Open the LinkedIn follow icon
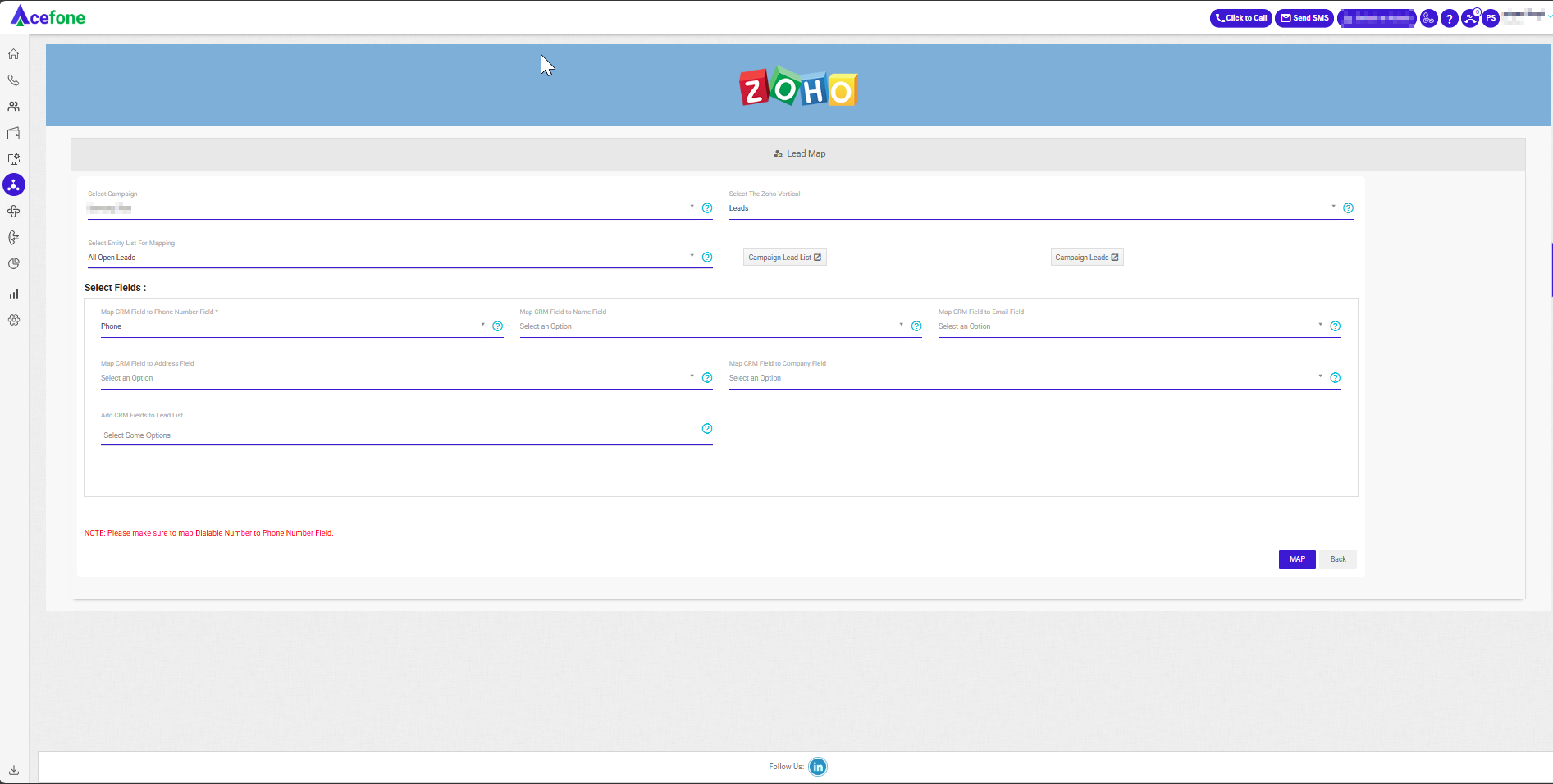 818,767
